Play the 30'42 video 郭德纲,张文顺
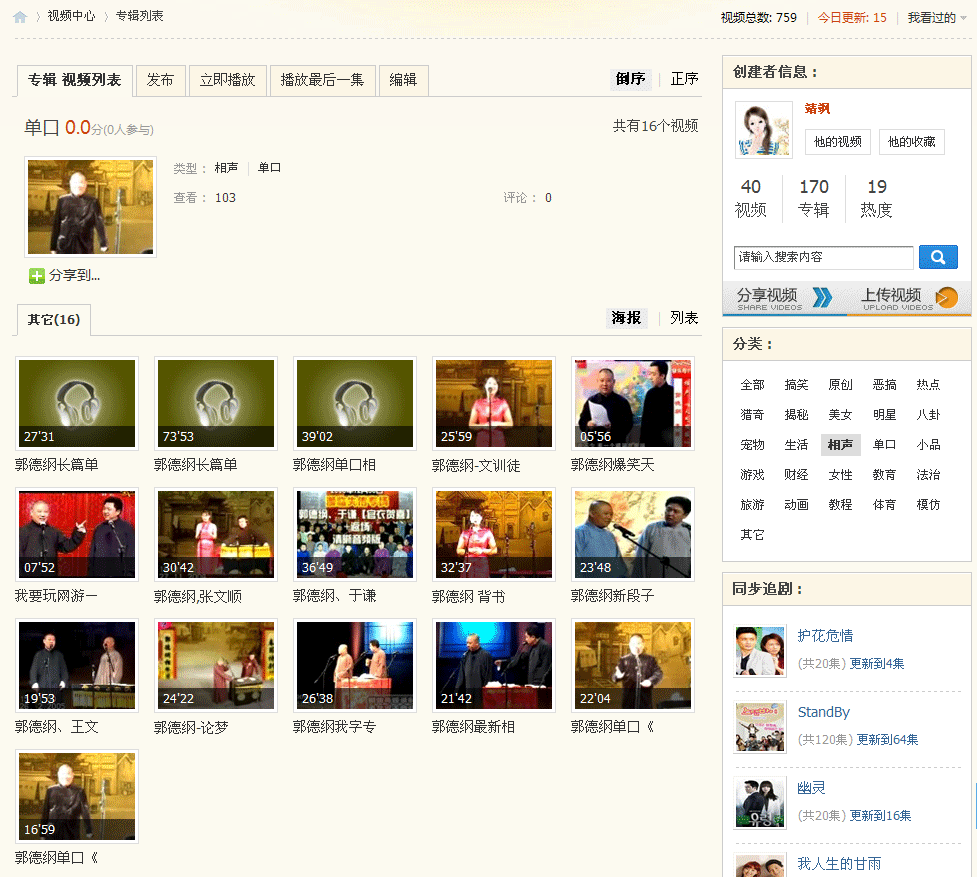This screenshot has width=977, height=877. pos(216,534)
